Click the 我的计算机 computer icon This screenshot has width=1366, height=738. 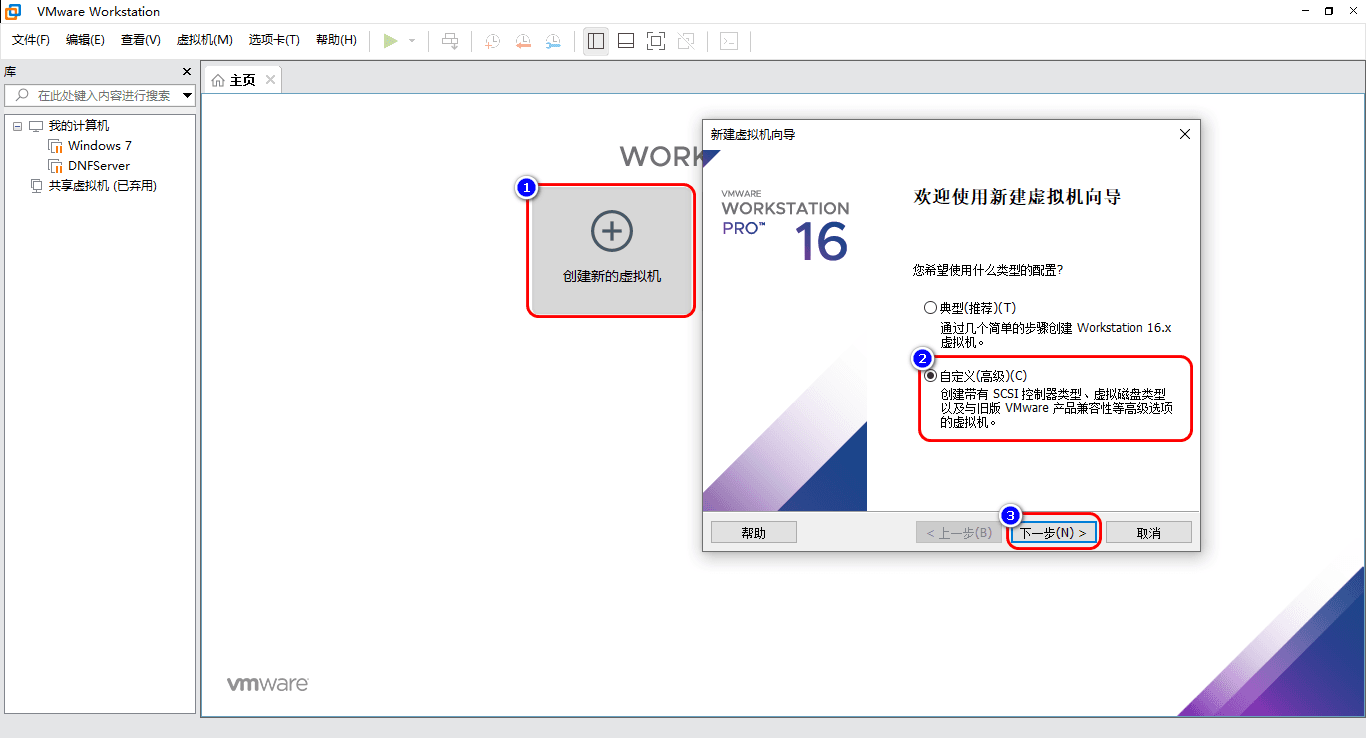click(36, 126)
